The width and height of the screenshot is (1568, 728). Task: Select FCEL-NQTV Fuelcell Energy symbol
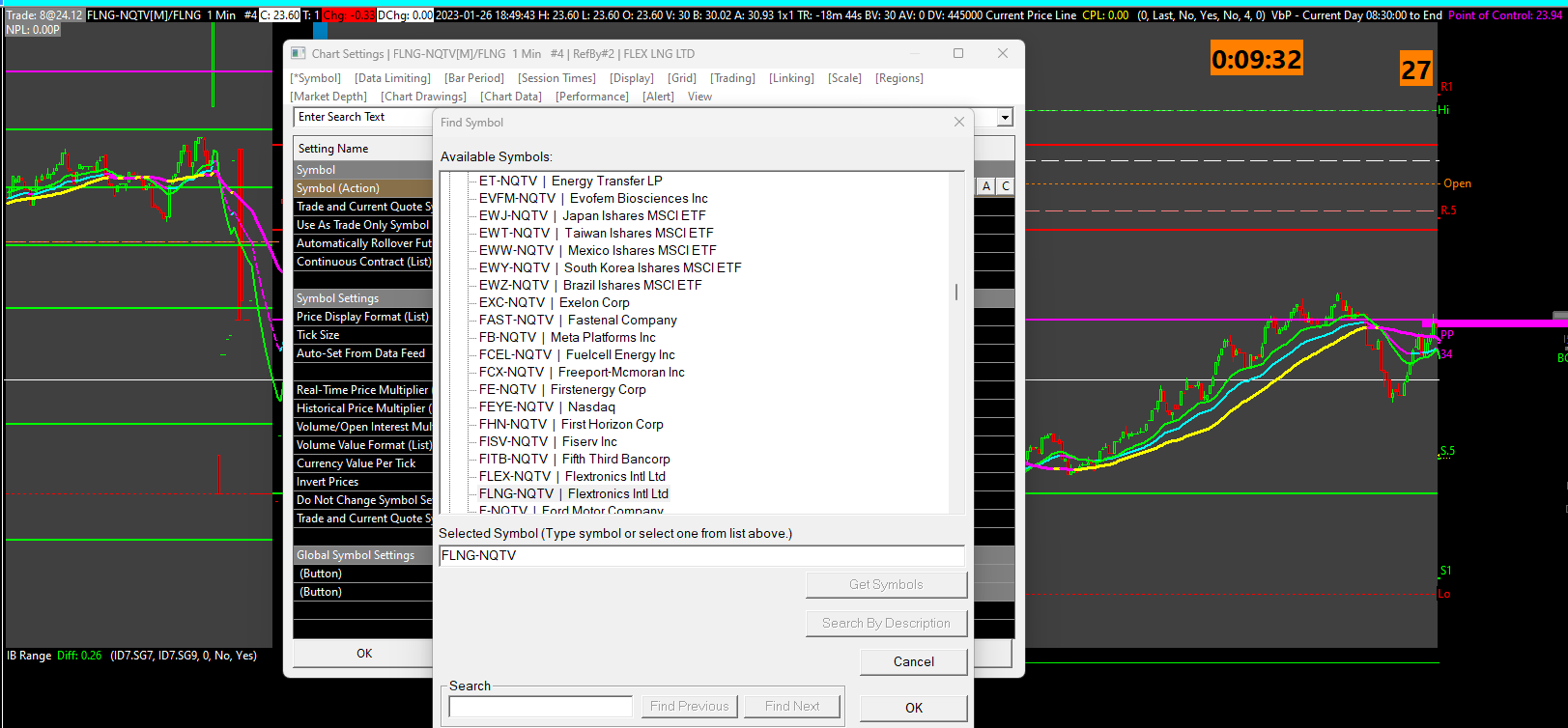click(x=577, y=354)
